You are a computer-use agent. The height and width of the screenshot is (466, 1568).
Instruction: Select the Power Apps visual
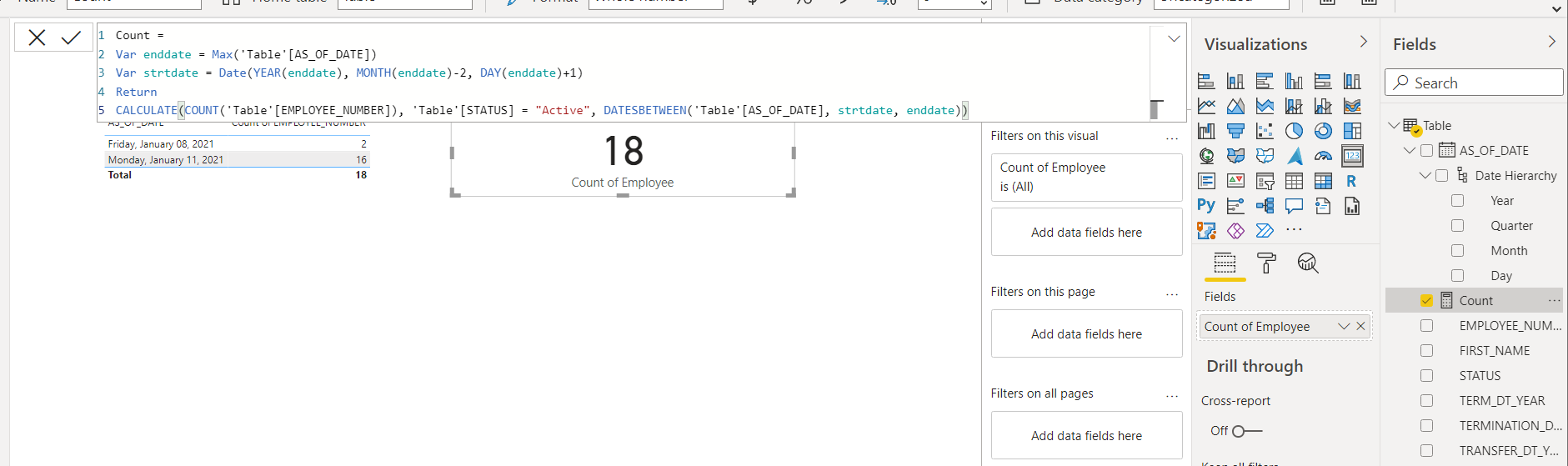pyautogui.click(x=1235, y=230)
